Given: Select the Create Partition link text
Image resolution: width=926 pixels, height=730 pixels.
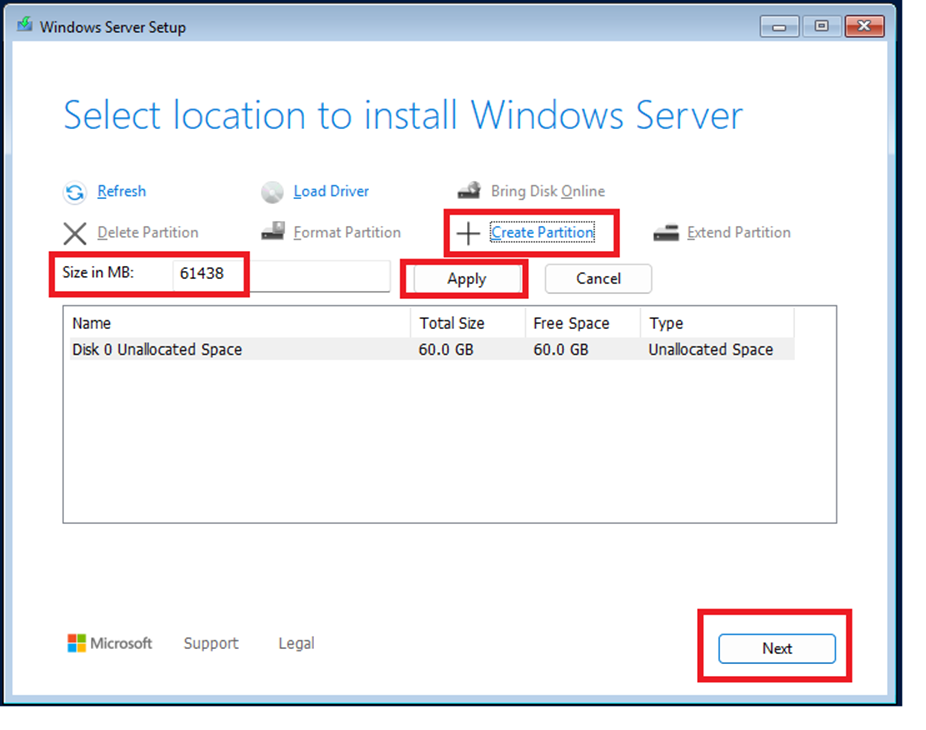Looking at the screenshot, I should [x=542, y=233].
